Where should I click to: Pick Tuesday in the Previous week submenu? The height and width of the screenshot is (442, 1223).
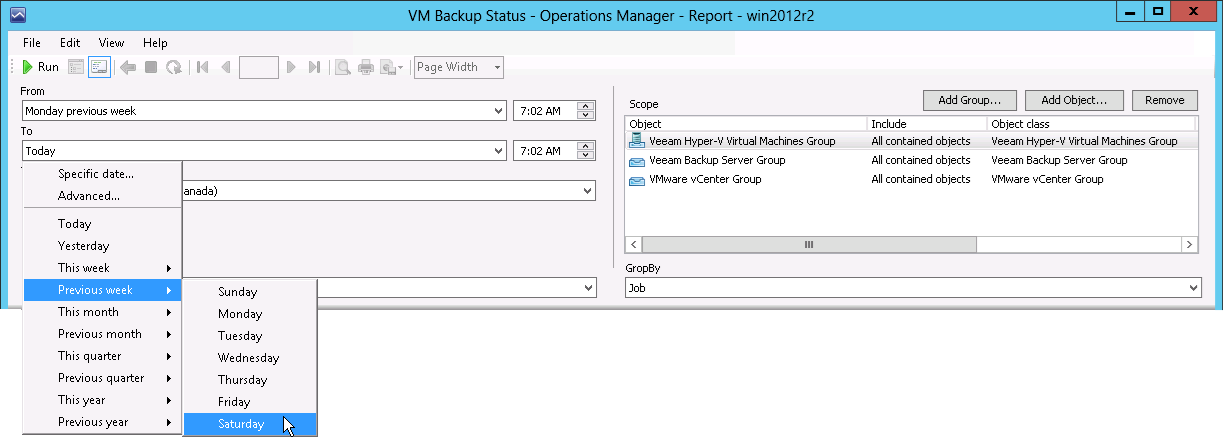pyautogui.click(x=250, y=336)
